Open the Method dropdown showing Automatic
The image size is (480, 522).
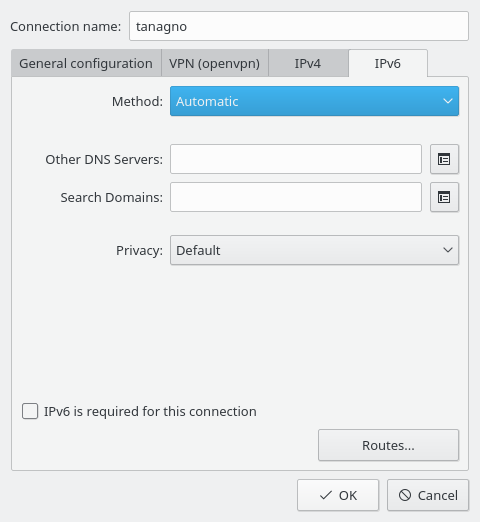(314, 101)
